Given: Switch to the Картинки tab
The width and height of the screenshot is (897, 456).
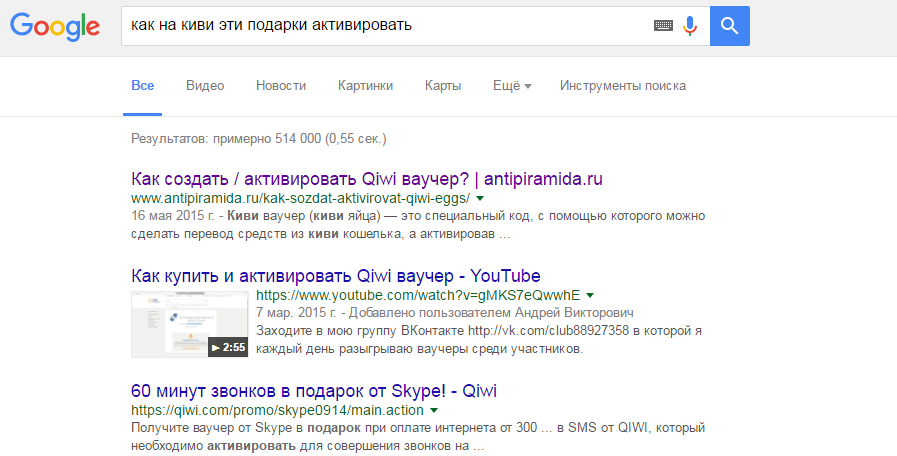Looking at the screenshot, I should point(365,86).
